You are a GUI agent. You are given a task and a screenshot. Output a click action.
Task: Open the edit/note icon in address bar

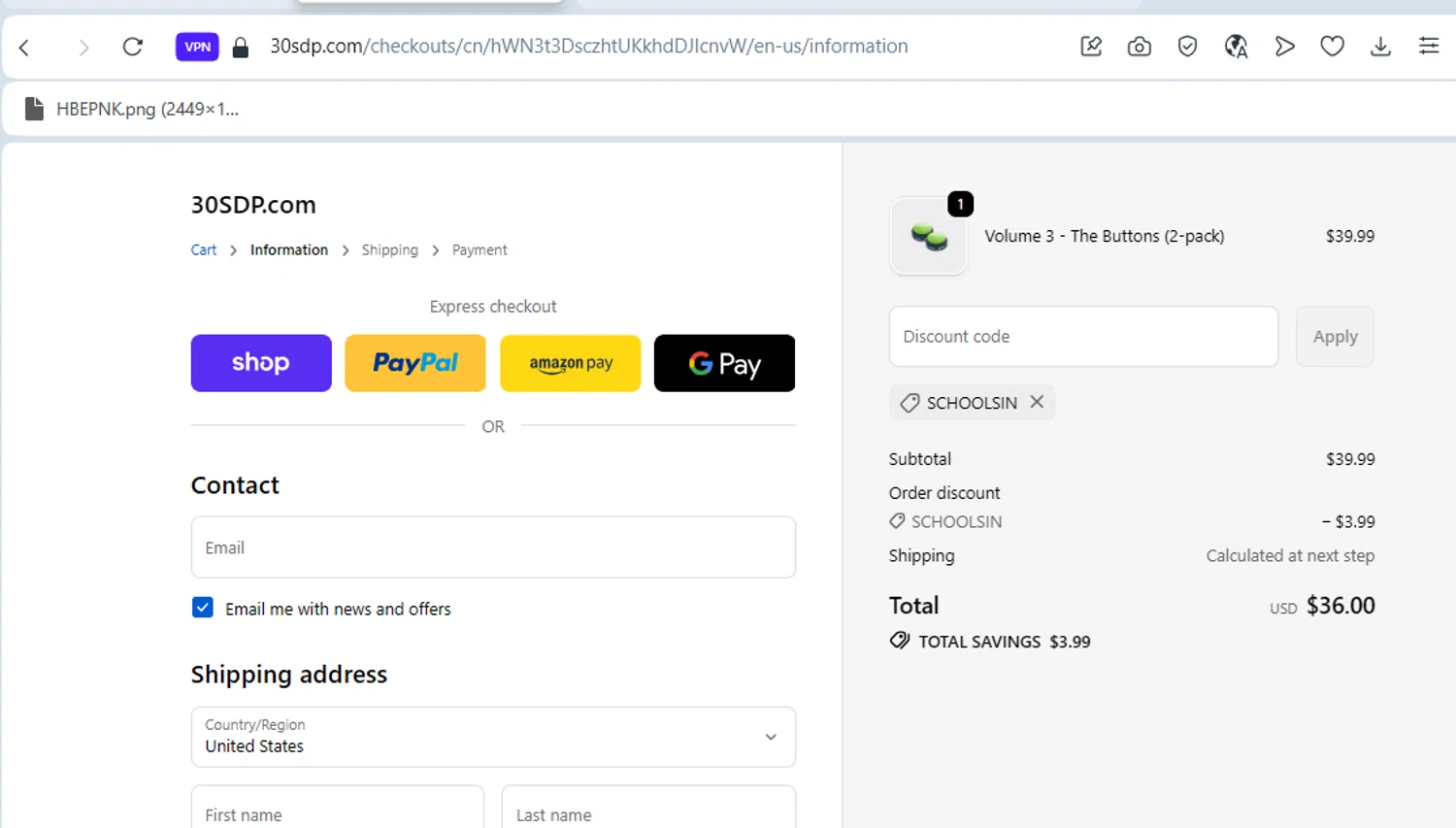coord(1091,47)
